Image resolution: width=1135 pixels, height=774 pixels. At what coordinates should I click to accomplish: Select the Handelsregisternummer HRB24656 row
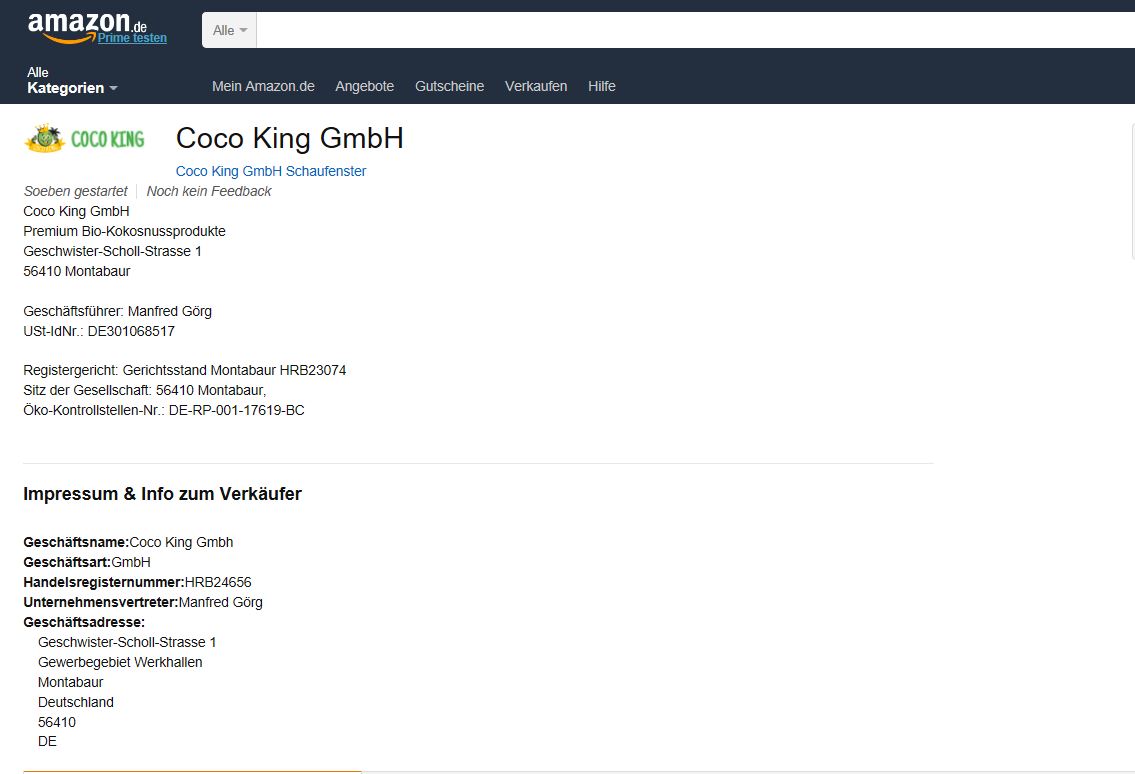pyautogui.click(x=138, y=582)
